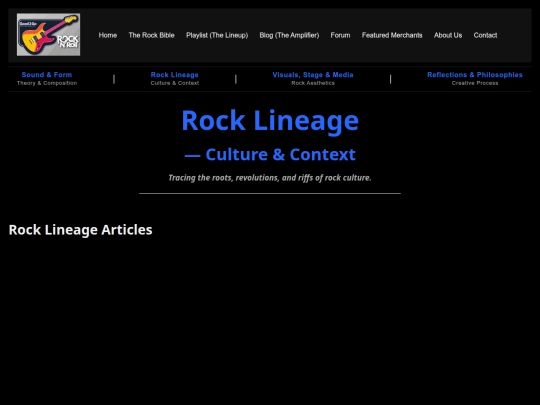
Task: Click the Culture & Context nav subtitle
Action: pos(175,83)
